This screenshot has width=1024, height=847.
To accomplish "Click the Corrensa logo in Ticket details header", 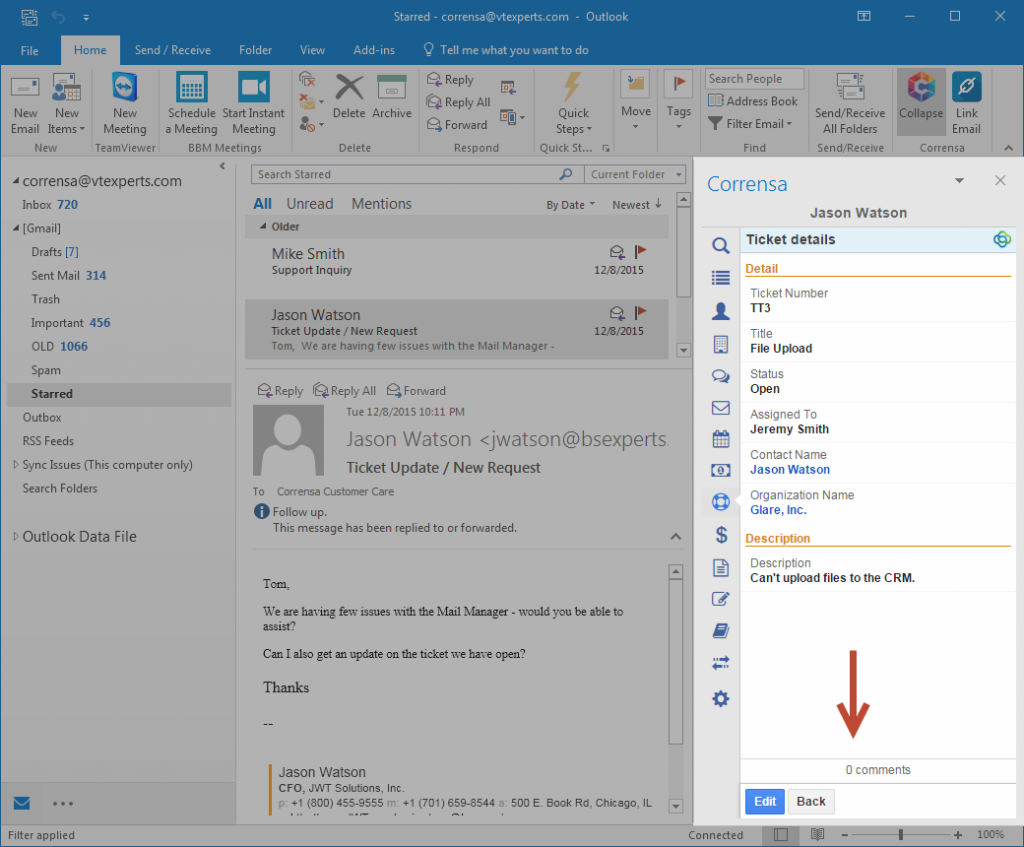I will pyautogui.click(x=1002, y=240).
